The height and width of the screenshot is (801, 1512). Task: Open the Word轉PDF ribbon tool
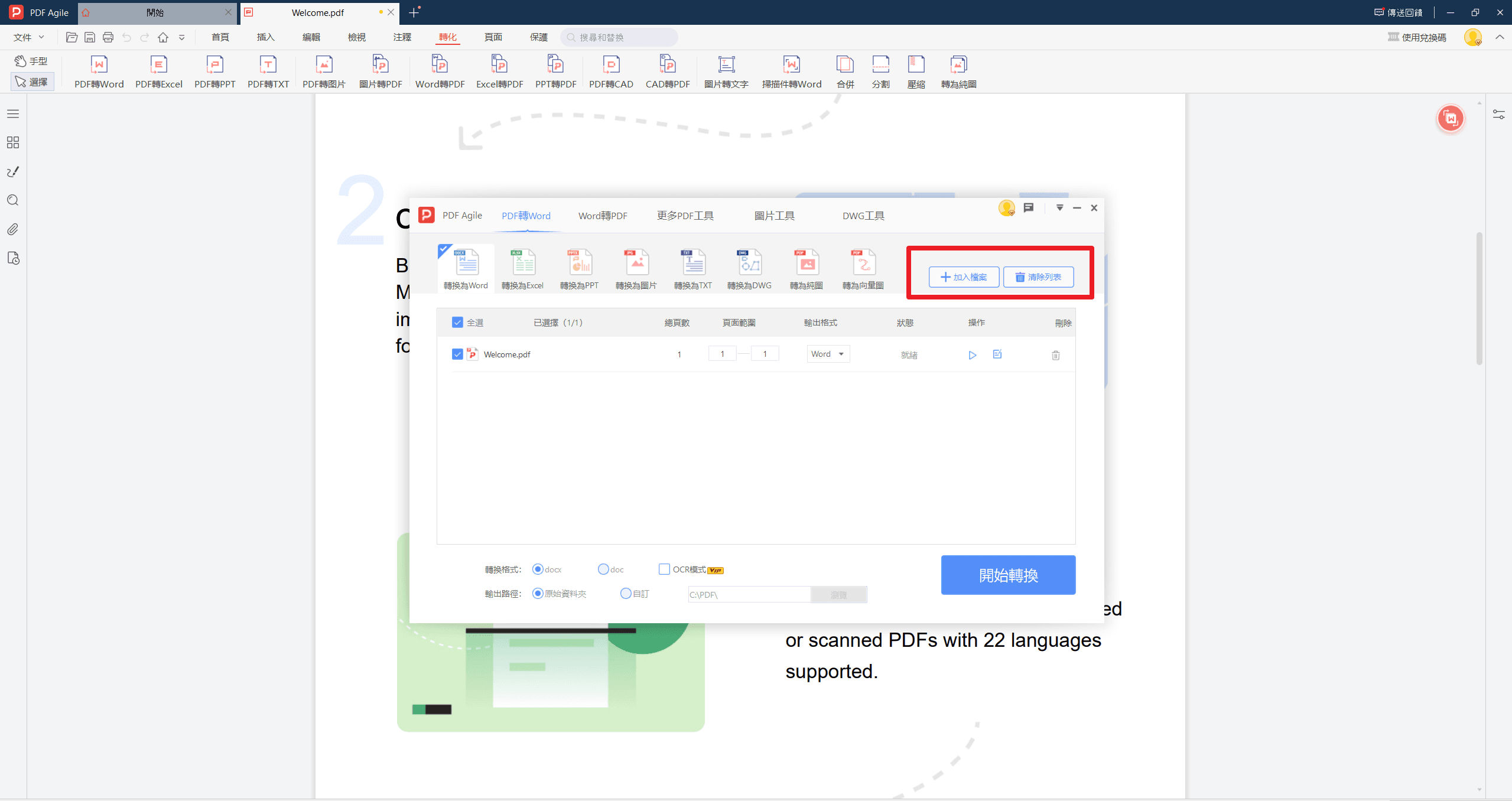coord(440,71)
